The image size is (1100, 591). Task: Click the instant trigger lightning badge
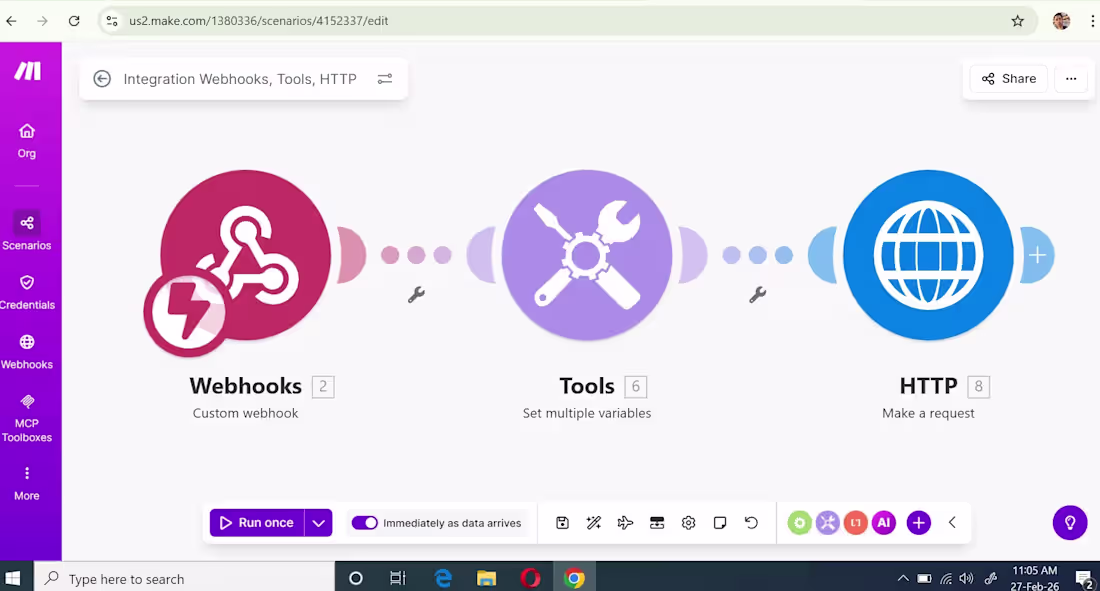[186, 312]
